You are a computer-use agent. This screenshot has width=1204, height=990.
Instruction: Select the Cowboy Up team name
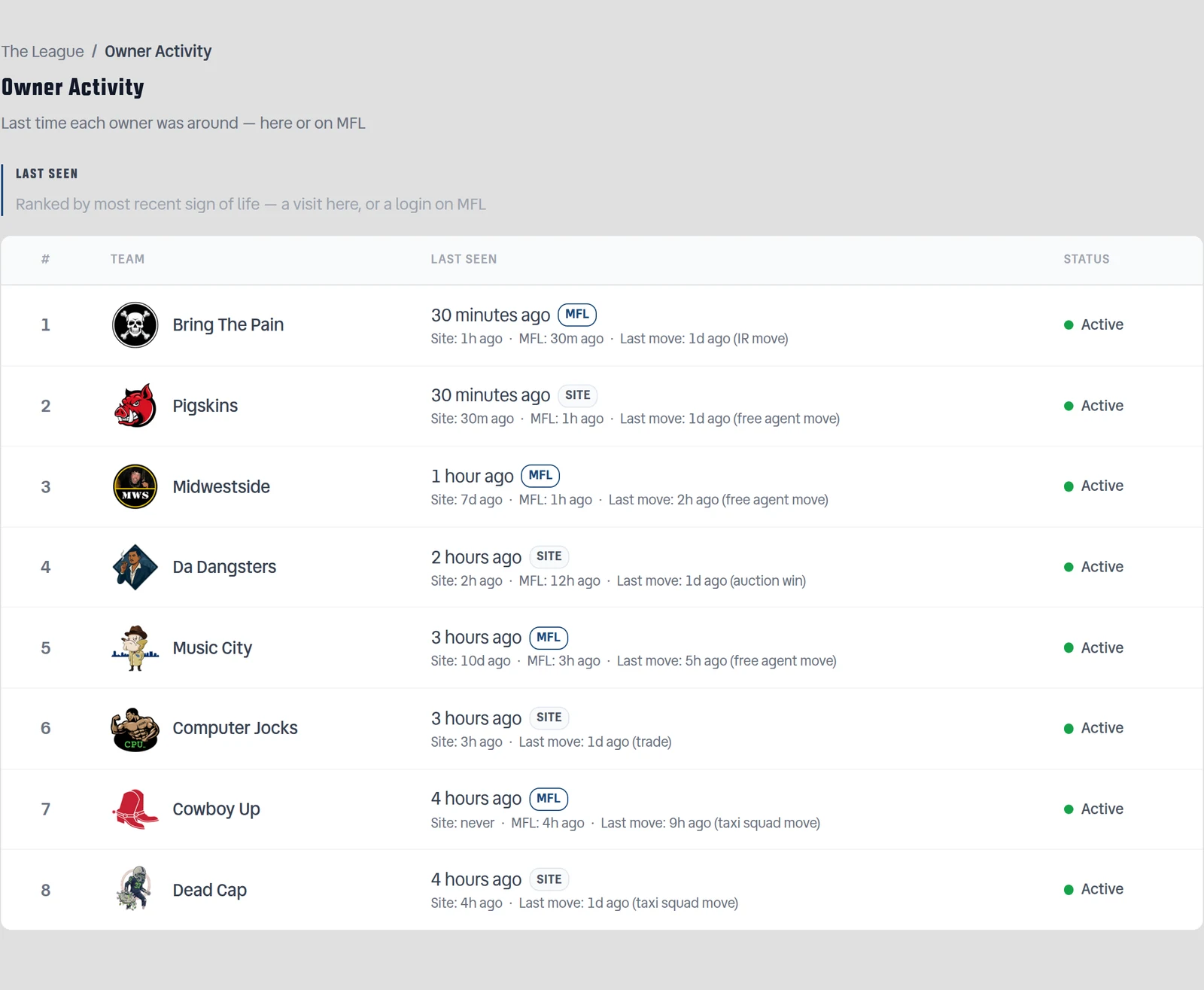(216, 809)
